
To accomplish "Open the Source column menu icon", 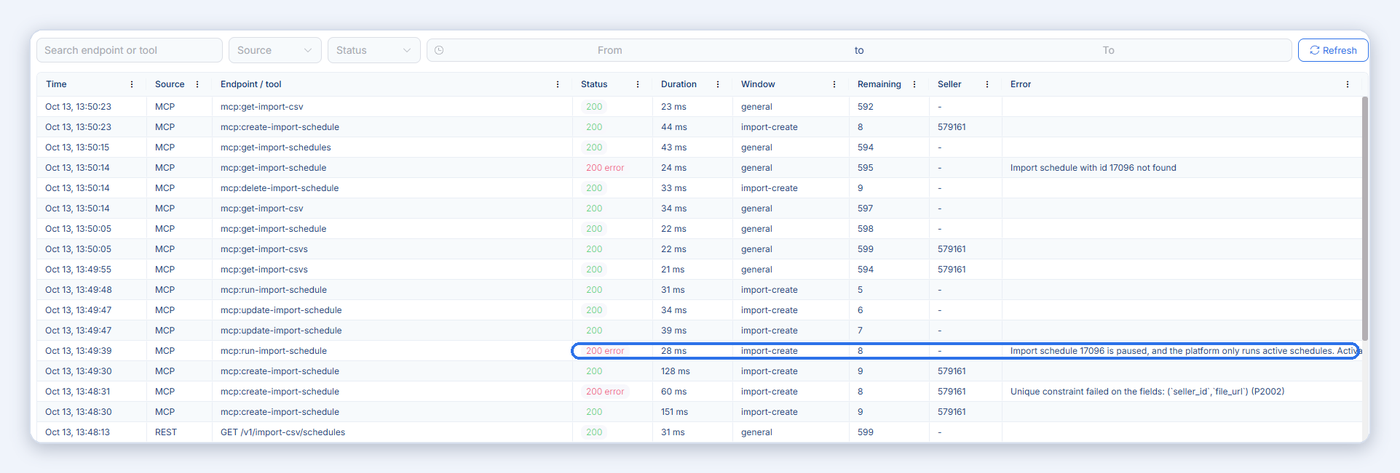I will pyautogui.click(x=197, y=85).
